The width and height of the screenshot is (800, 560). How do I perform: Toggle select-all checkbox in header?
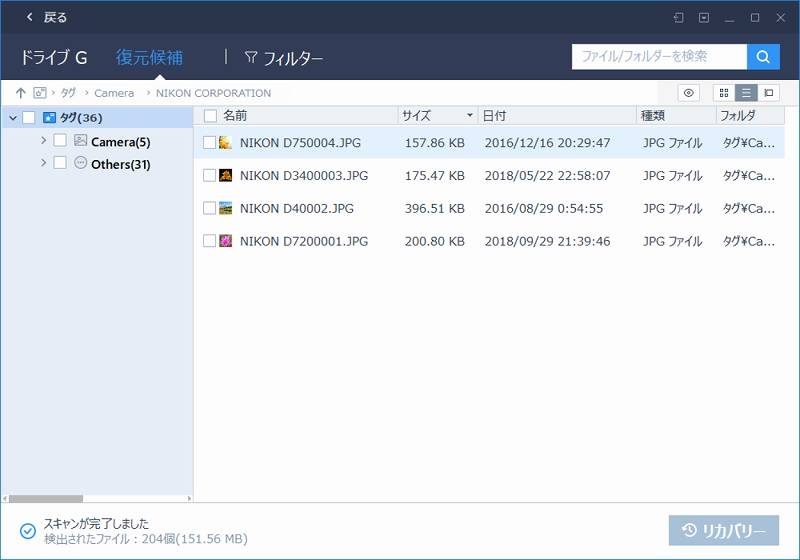pyautogui.click(x=209, y=116)
